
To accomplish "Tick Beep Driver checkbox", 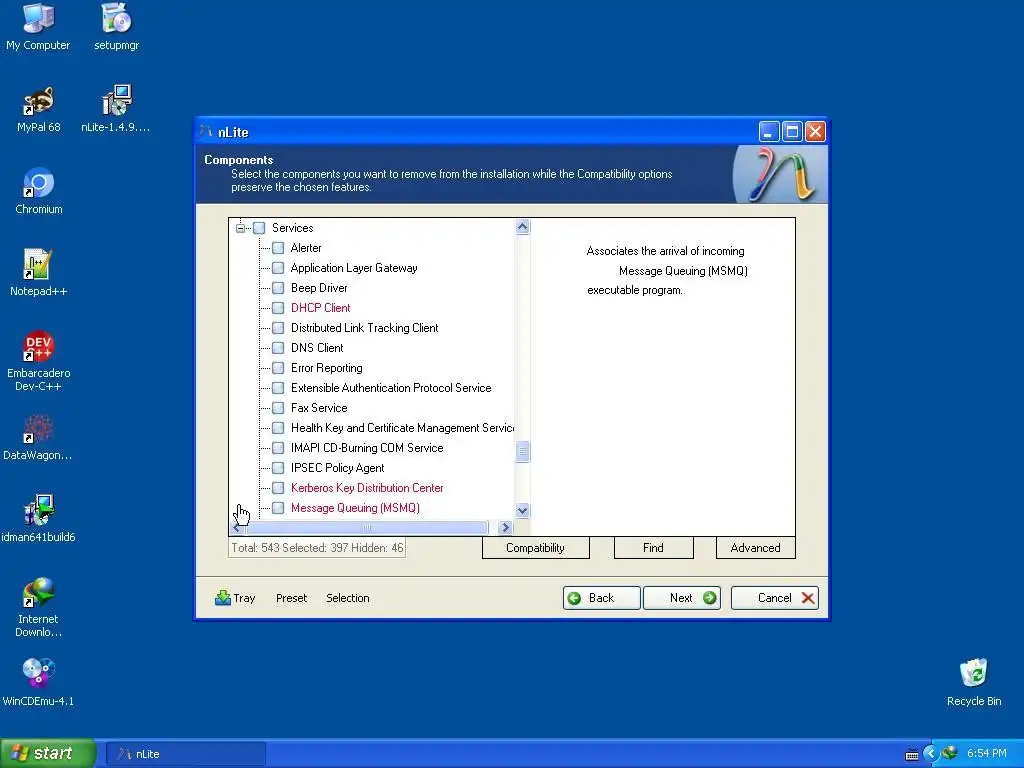I will click(278, 288).
